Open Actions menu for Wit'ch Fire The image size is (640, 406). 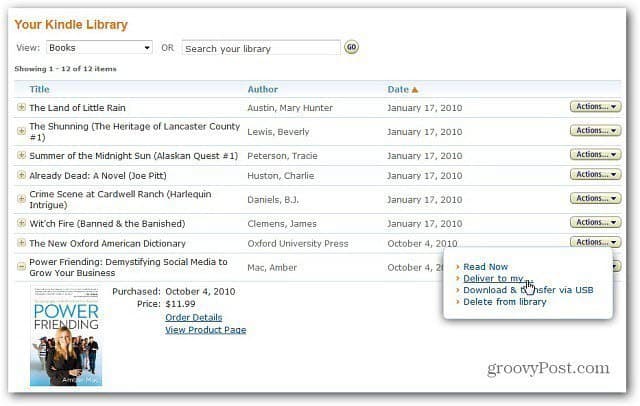[596, 222]
